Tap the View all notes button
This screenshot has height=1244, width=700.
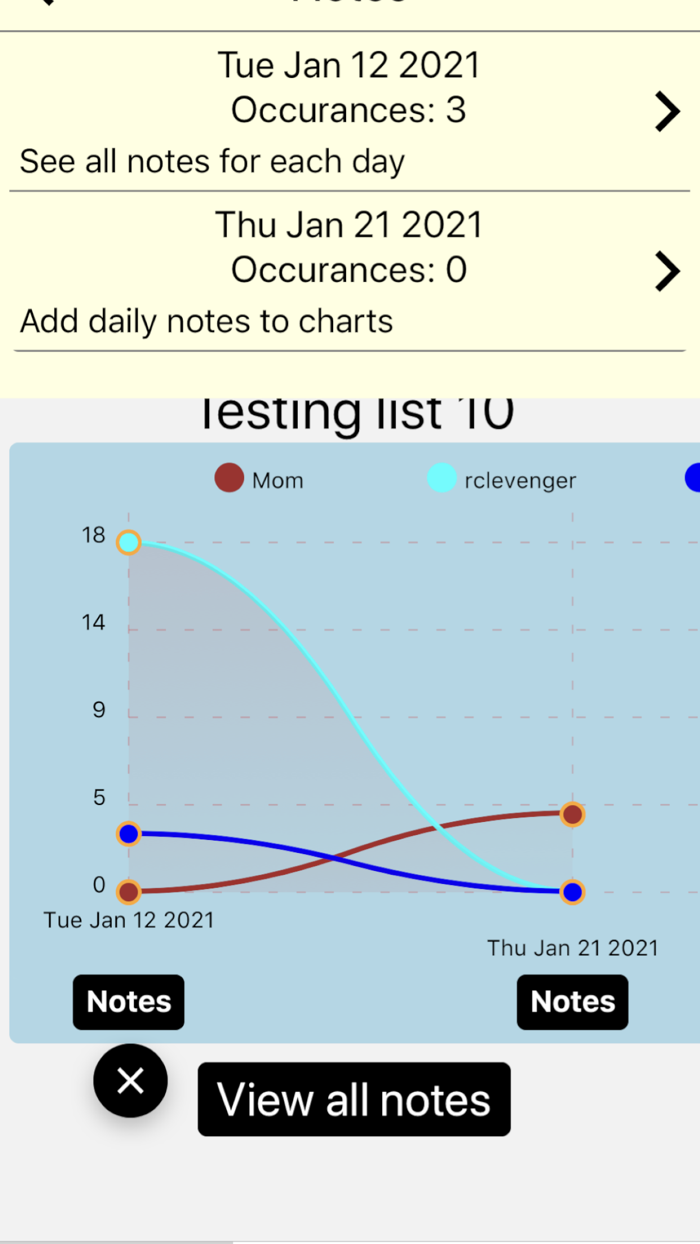[x=354, y=1099]
